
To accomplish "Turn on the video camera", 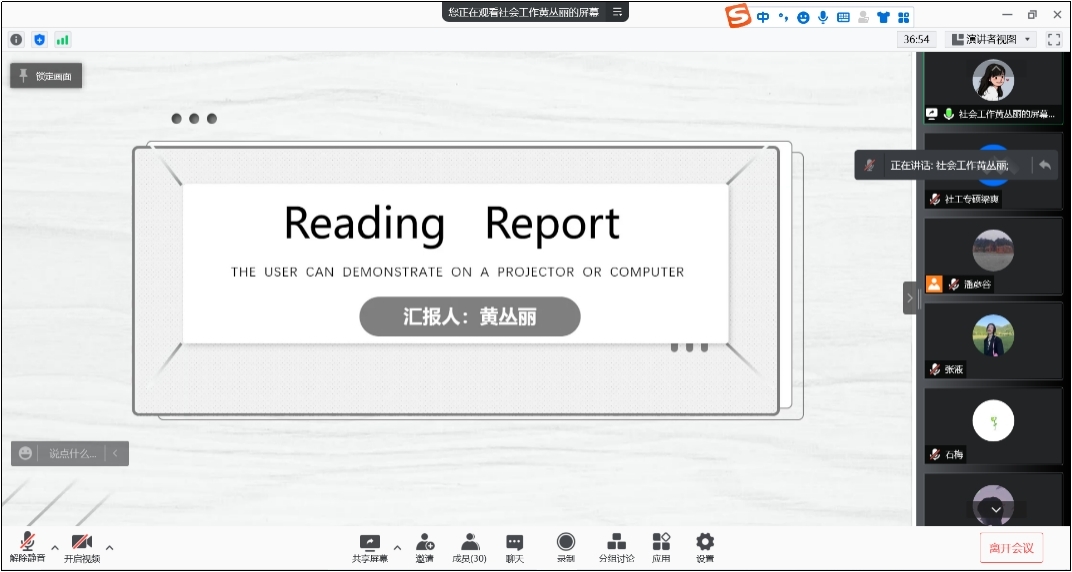I will click(82, 546).
